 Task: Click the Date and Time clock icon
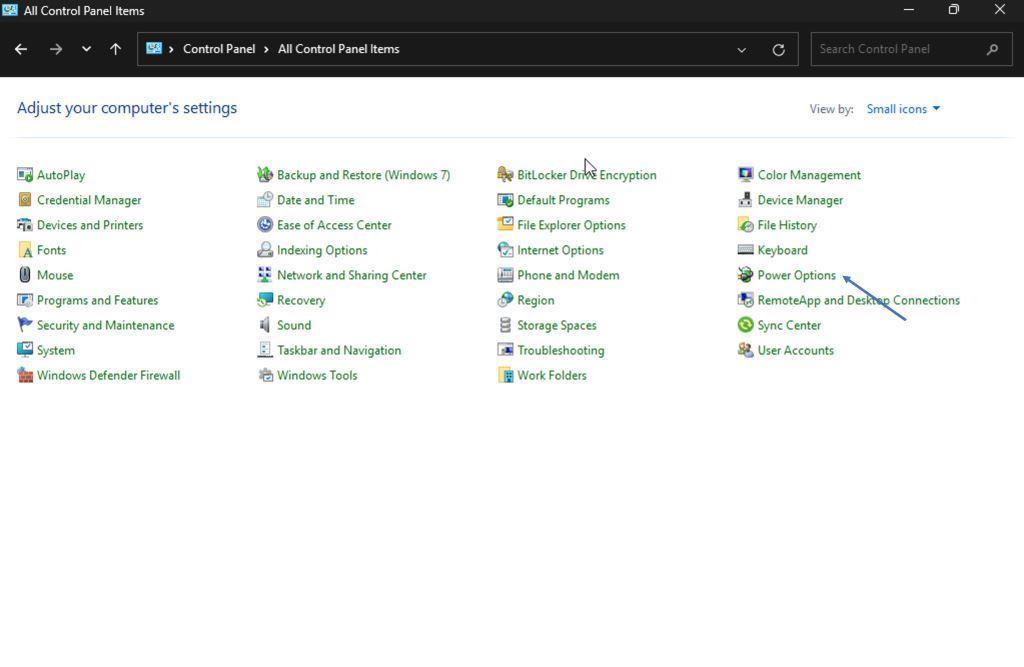[264, 200]
